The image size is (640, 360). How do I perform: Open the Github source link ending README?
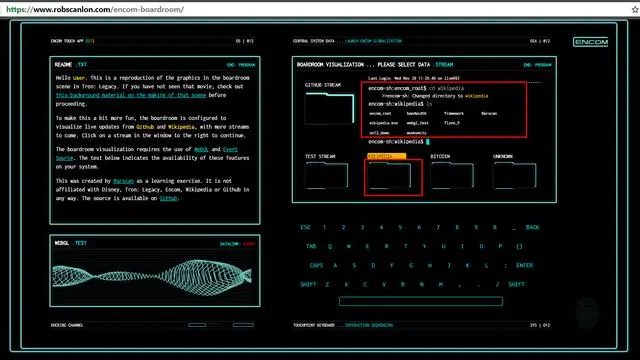[x=168, y=198]
